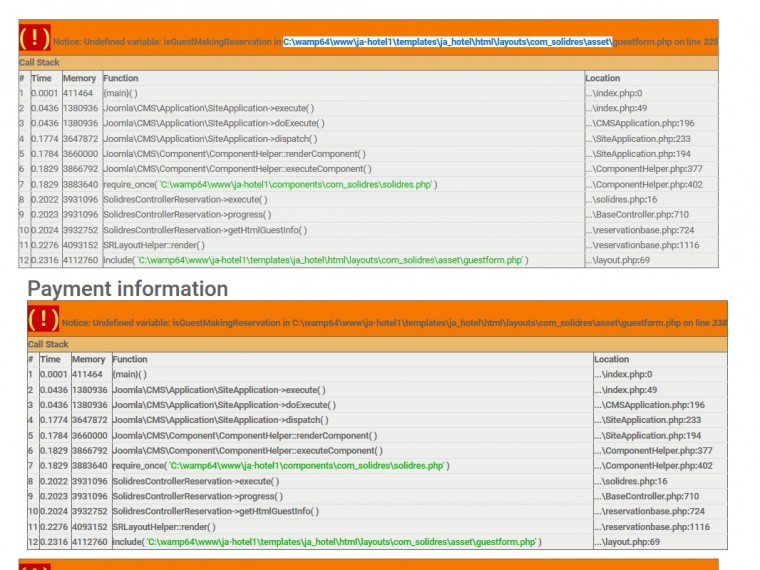
Task: Click "...\ComponentHelper.php:402" in the line 325 table
Action: coord(644,184)
